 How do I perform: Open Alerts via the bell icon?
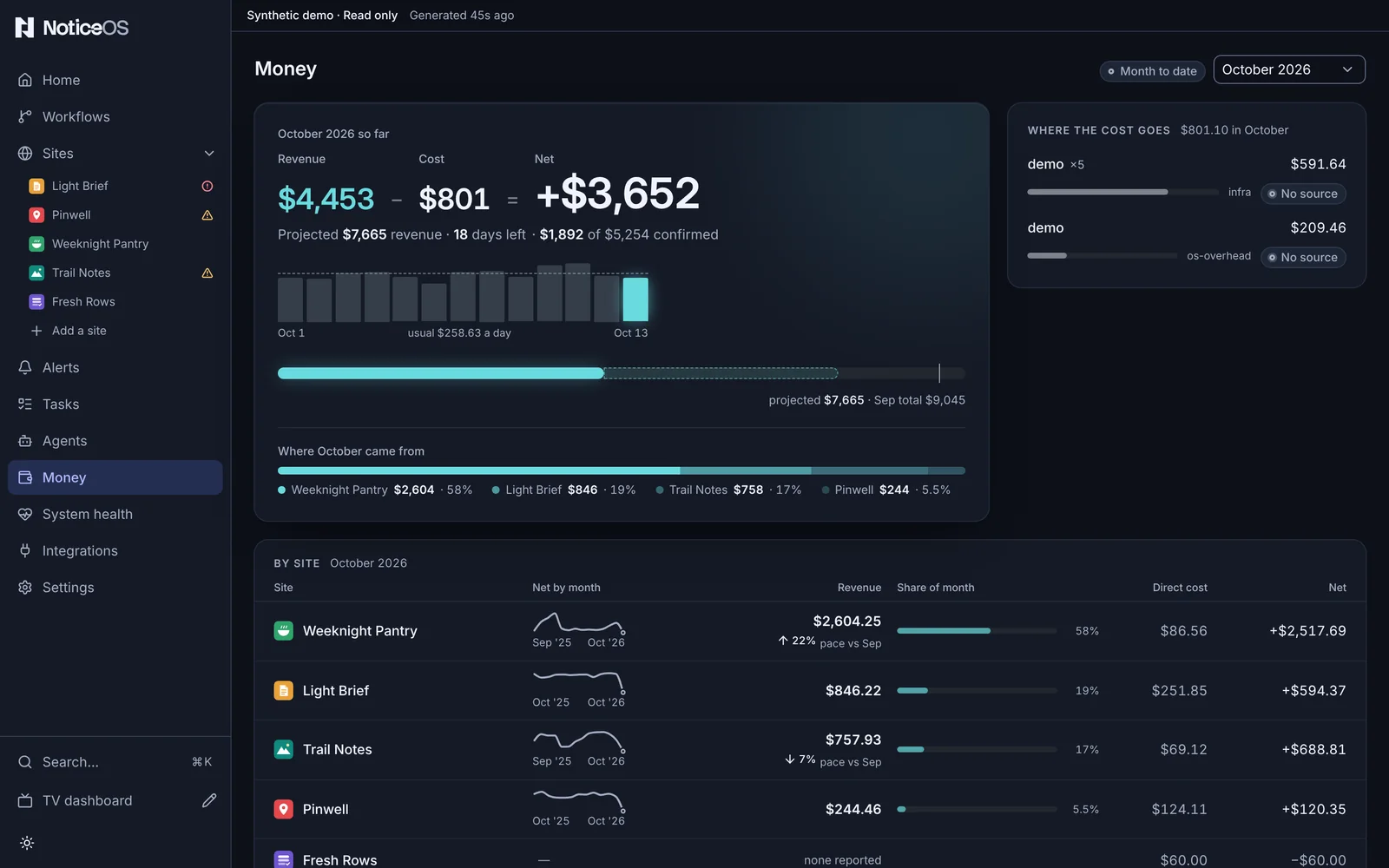25,367
